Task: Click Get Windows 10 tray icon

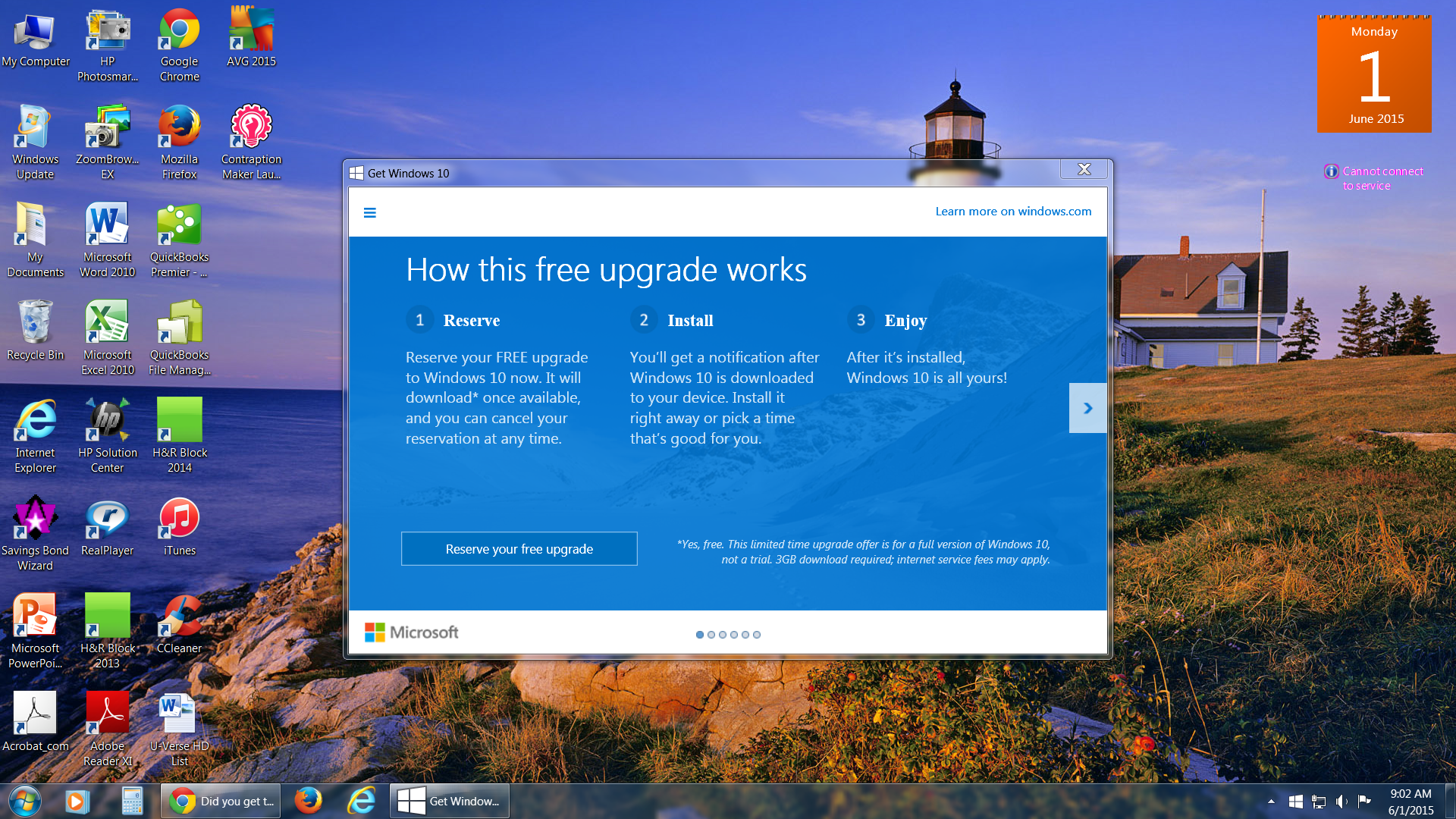Action: pos(1296,801)
